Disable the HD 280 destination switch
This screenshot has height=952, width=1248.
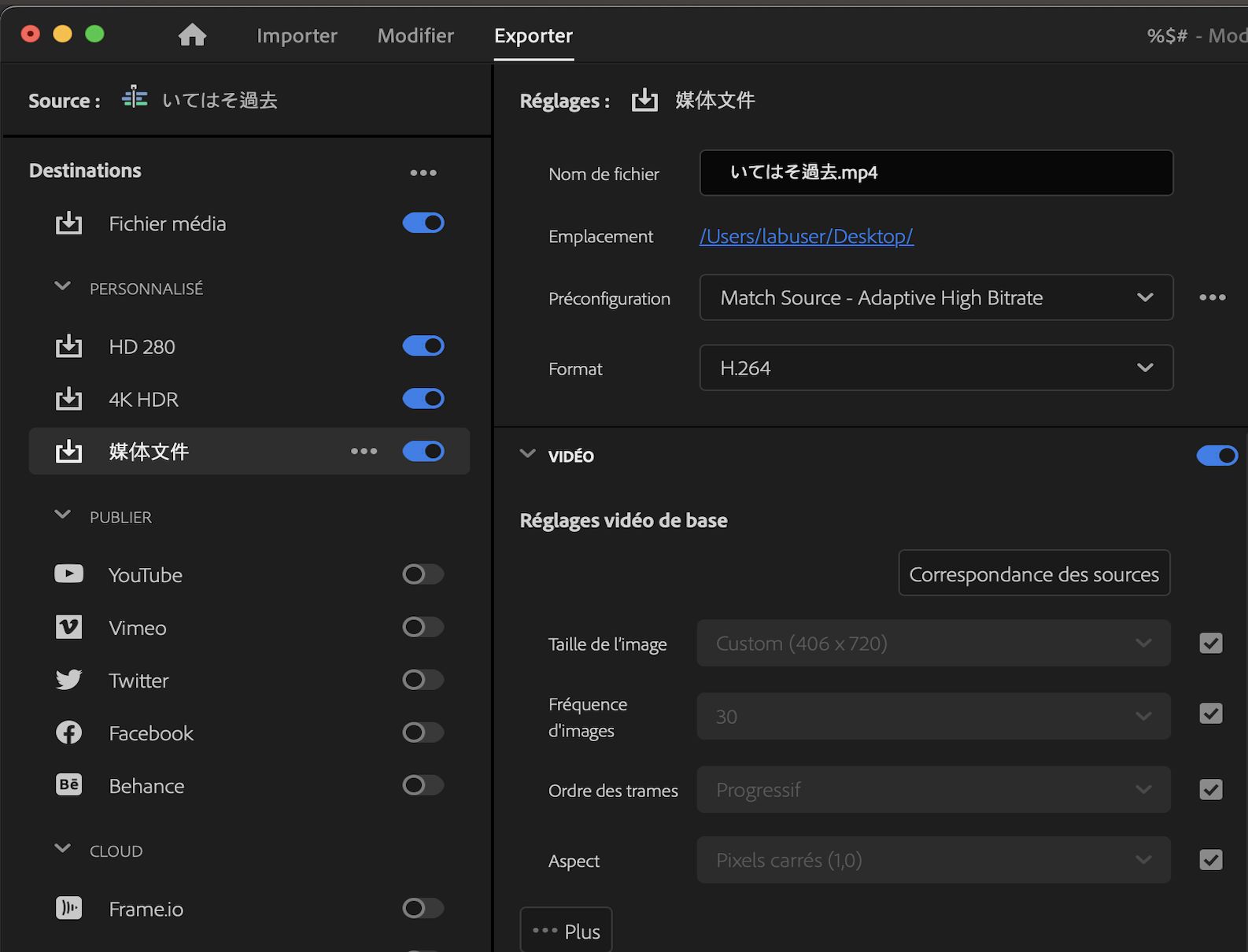tap(423, 346)
